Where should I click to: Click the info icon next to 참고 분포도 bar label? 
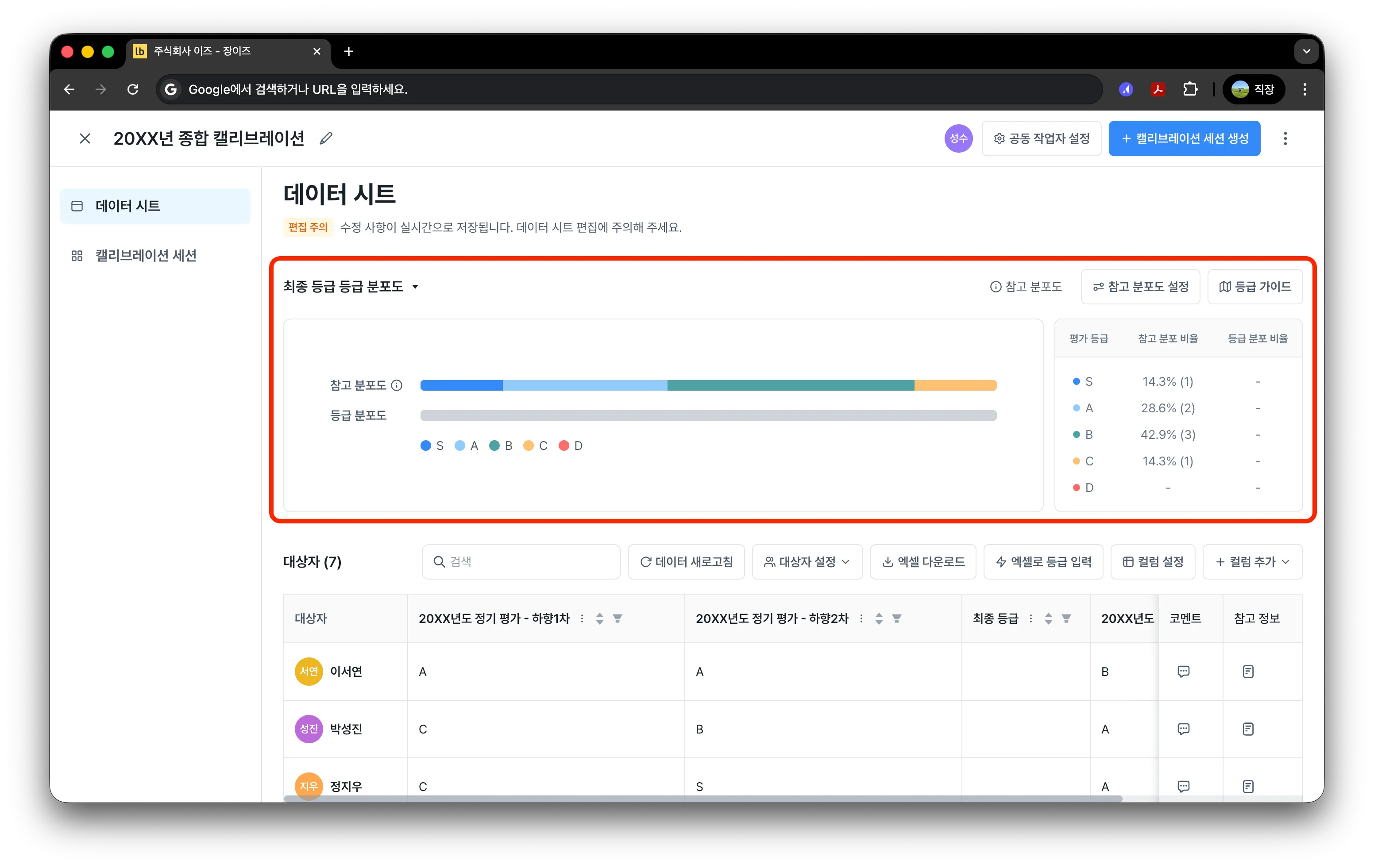(397, 385)
